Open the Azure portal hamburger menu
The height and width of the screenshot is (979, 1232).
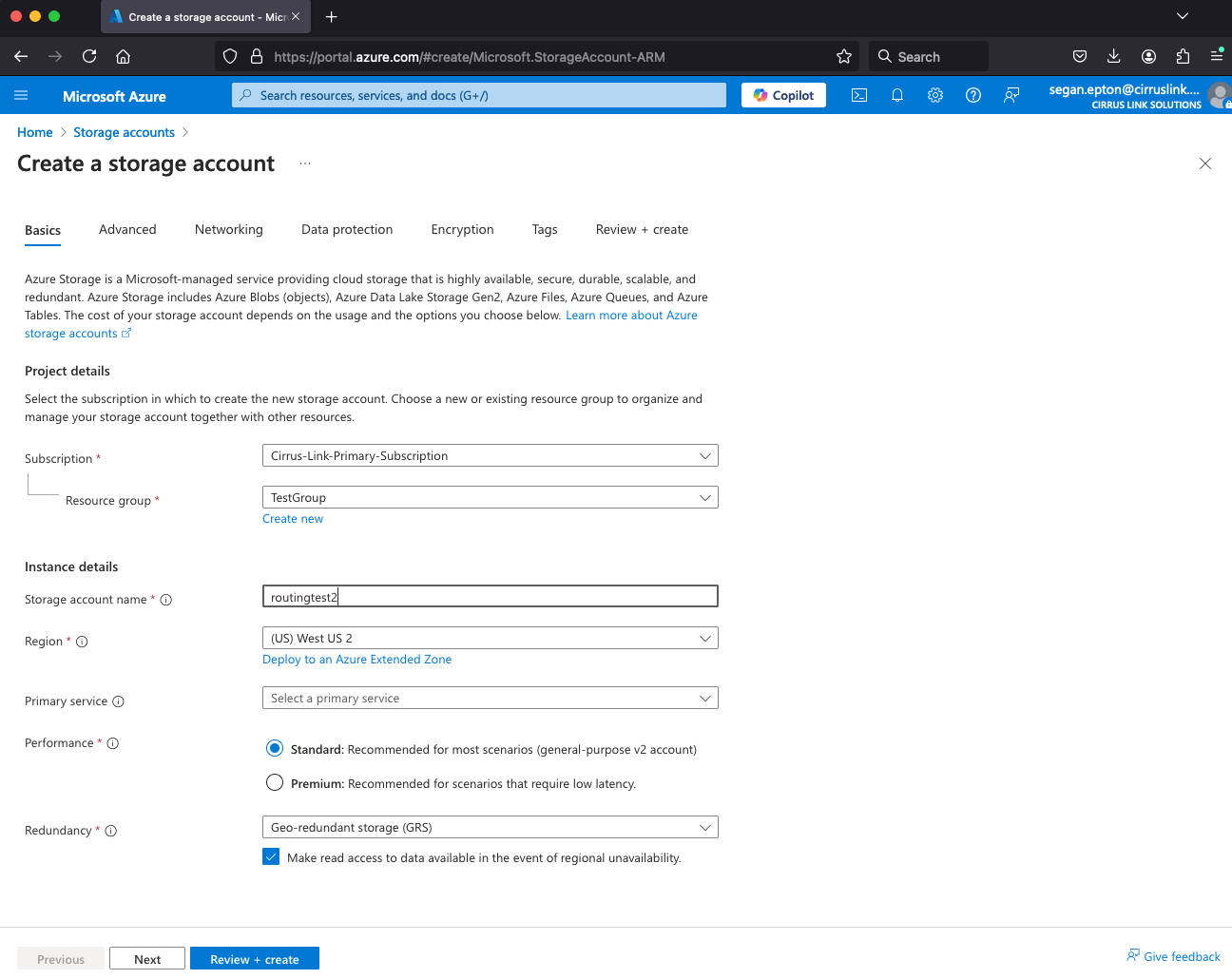(21, 95)
